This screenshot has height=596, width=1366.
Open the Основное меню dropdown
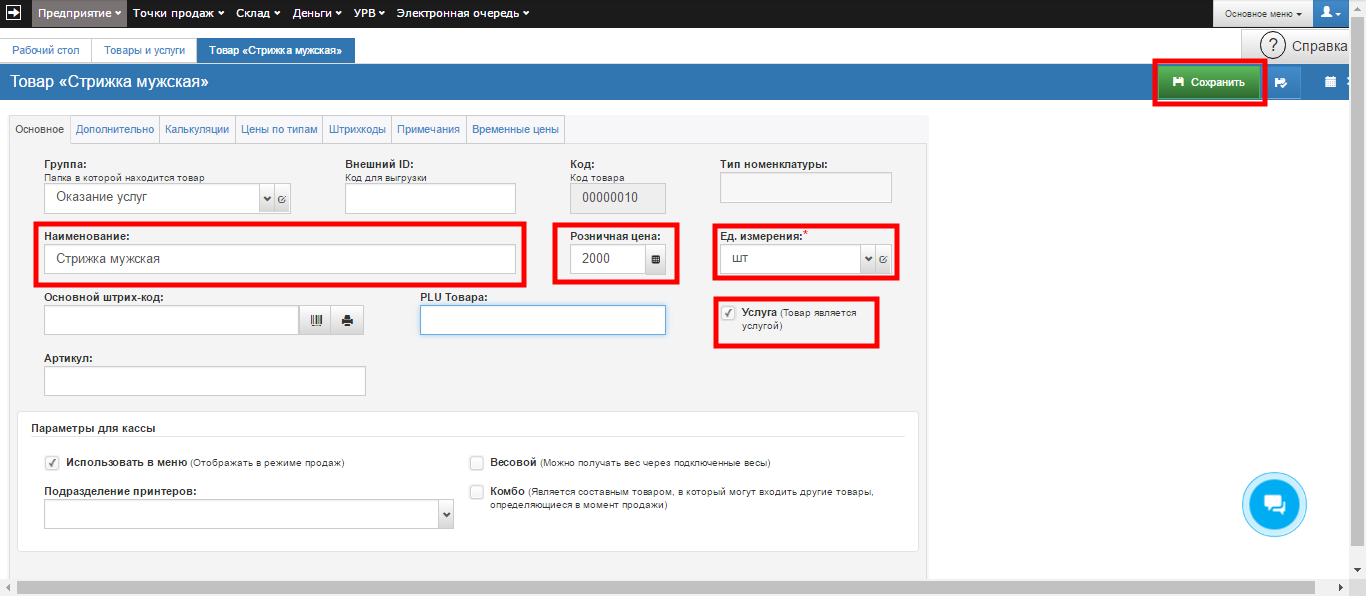point(1263,14)
